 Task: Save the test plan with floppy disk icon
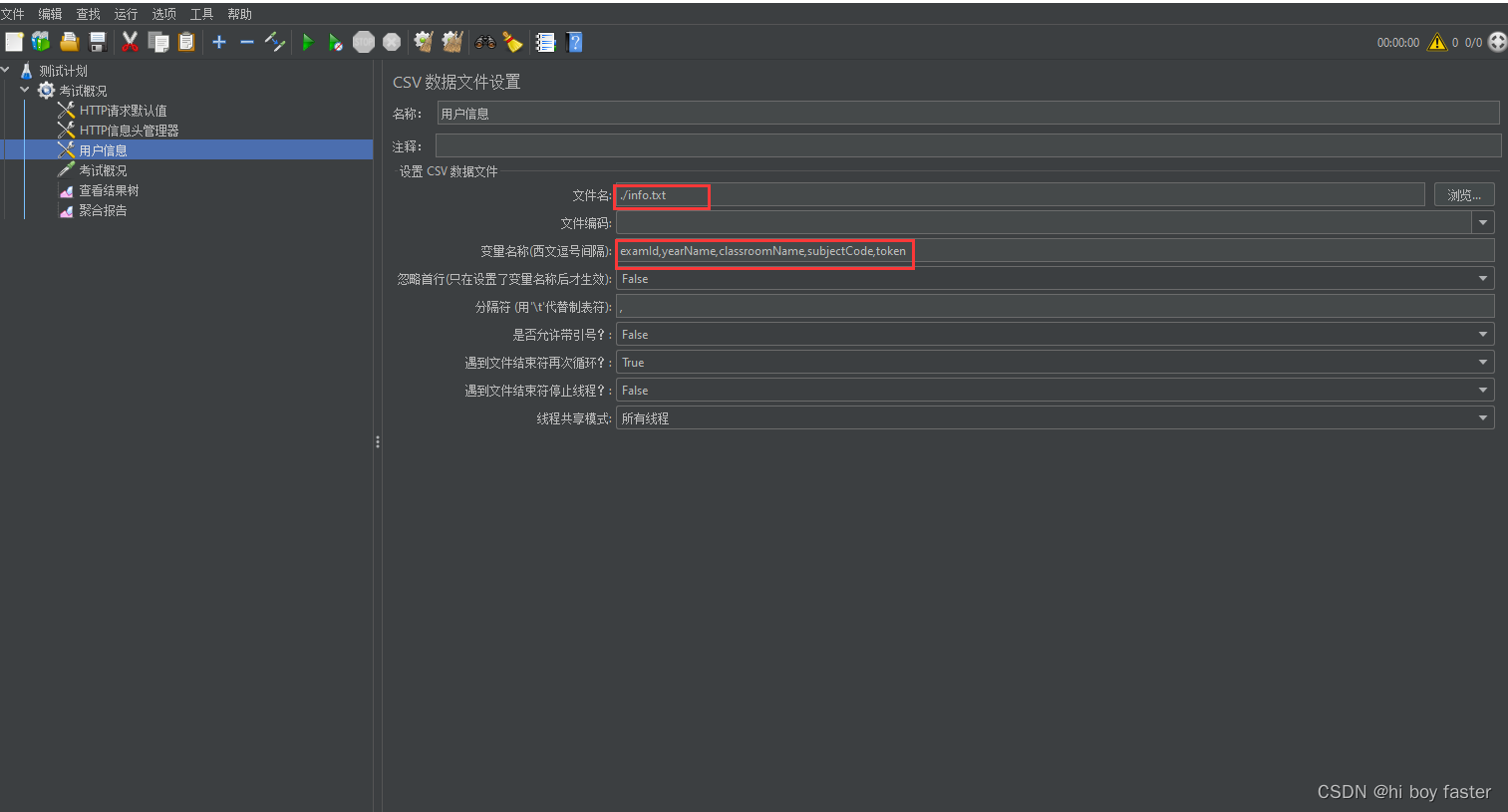coord(98,42)
